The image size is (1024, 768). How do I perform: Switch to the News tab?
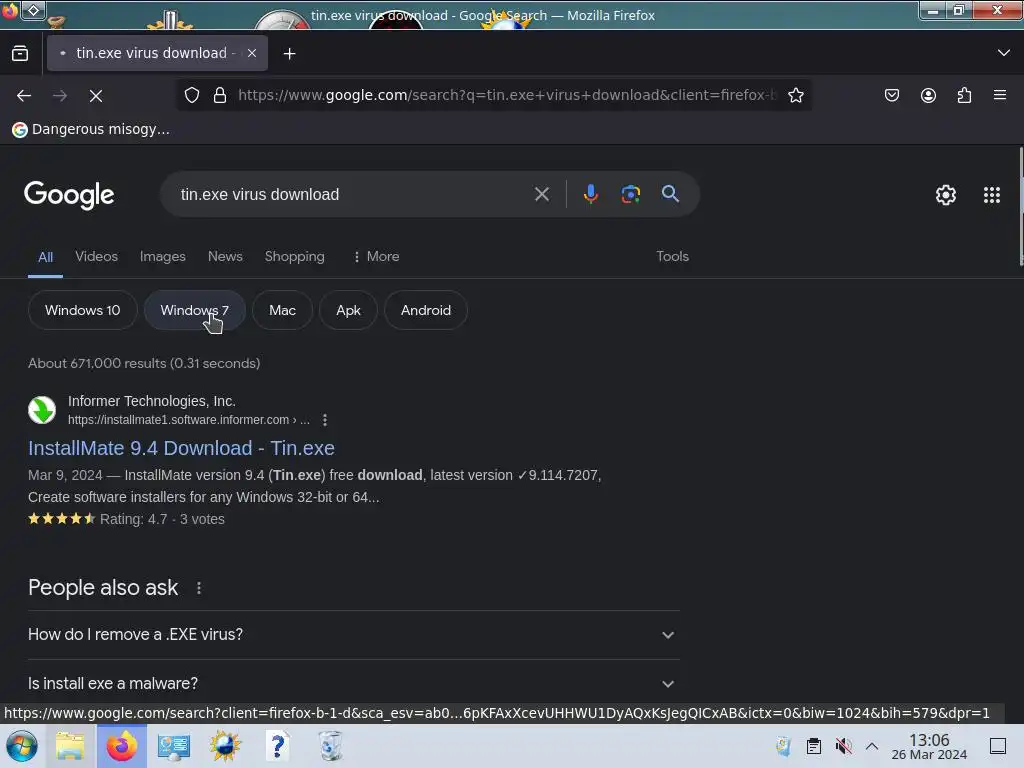point(225,257)
